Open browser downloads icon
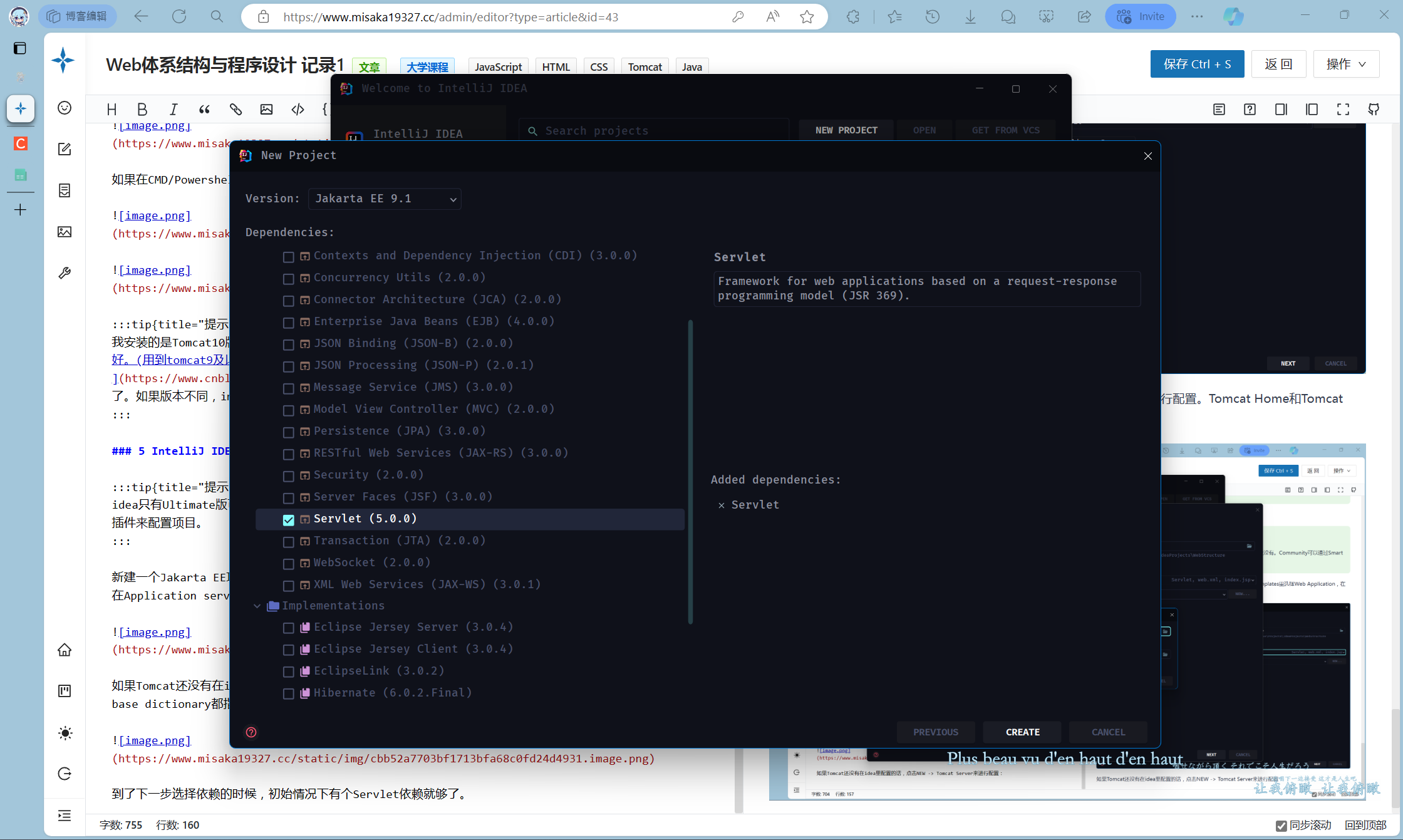Screen dimensions: 1403x840 point(970,17)
